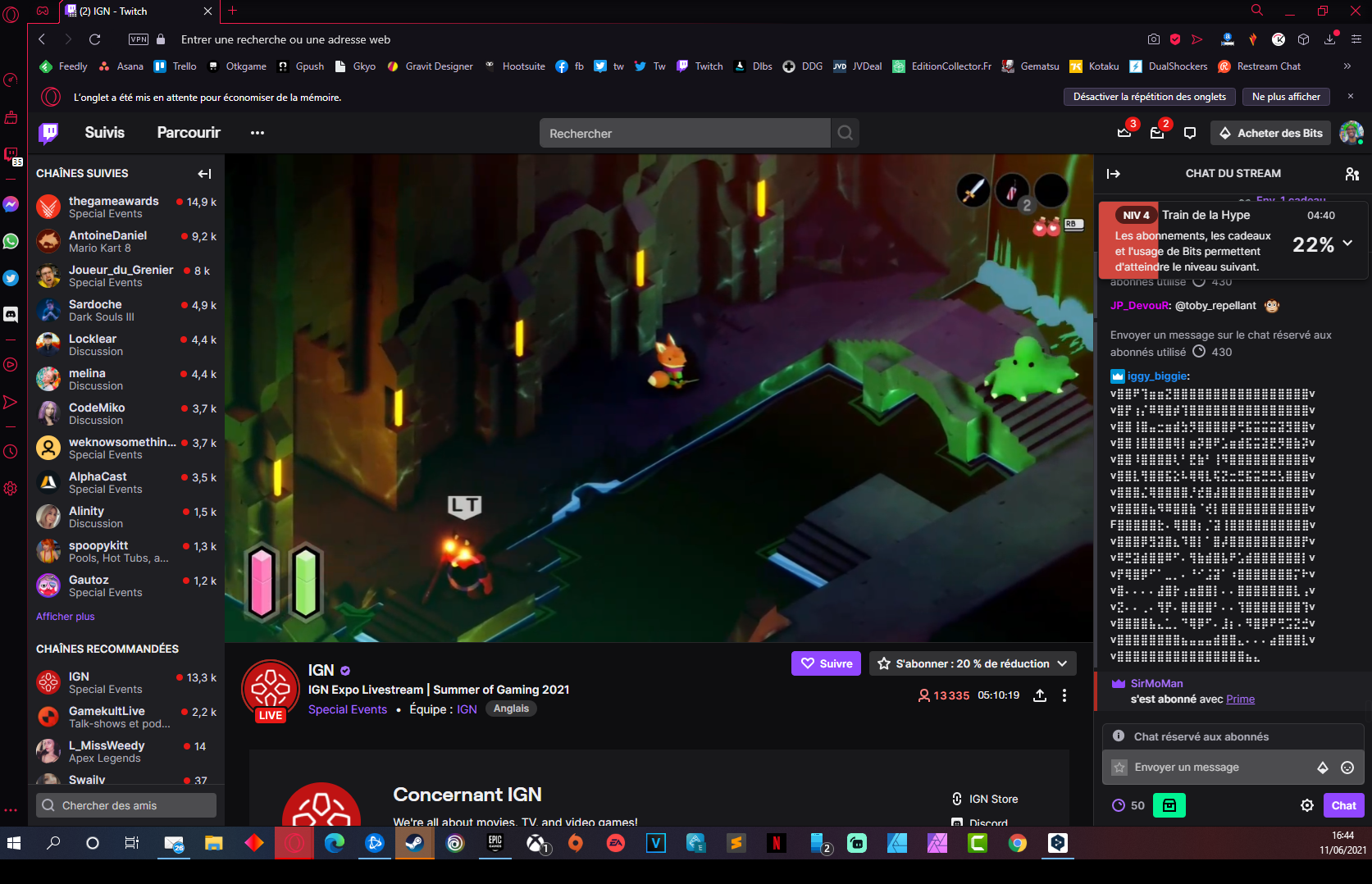Click the Suivre follow button
Image resolution: width=1372 pixels, height=884 pixels.
click(x=827, y=663)
